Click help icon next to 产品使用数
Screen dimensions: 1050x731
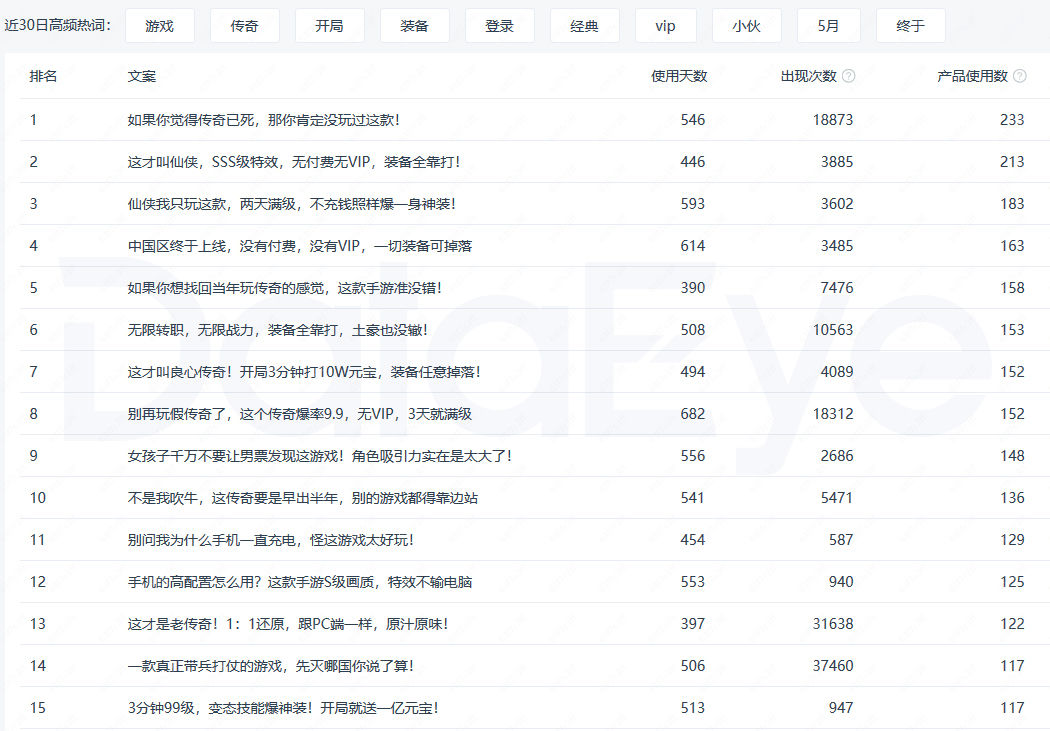coord(1020,76)
